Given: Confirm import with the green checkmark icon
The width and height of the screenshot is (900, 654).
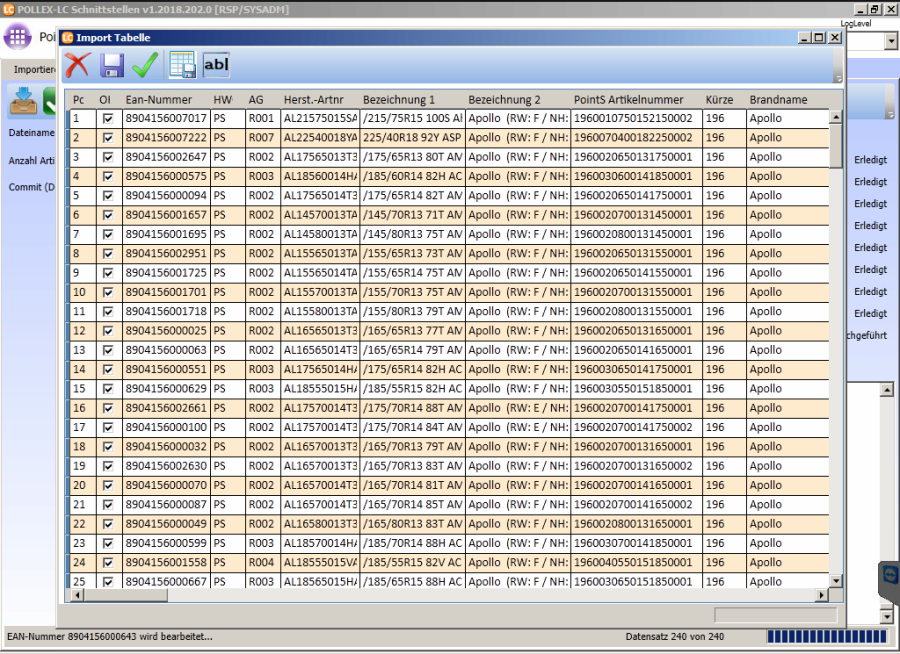Looking at the screenshot, I should [145, 65].
